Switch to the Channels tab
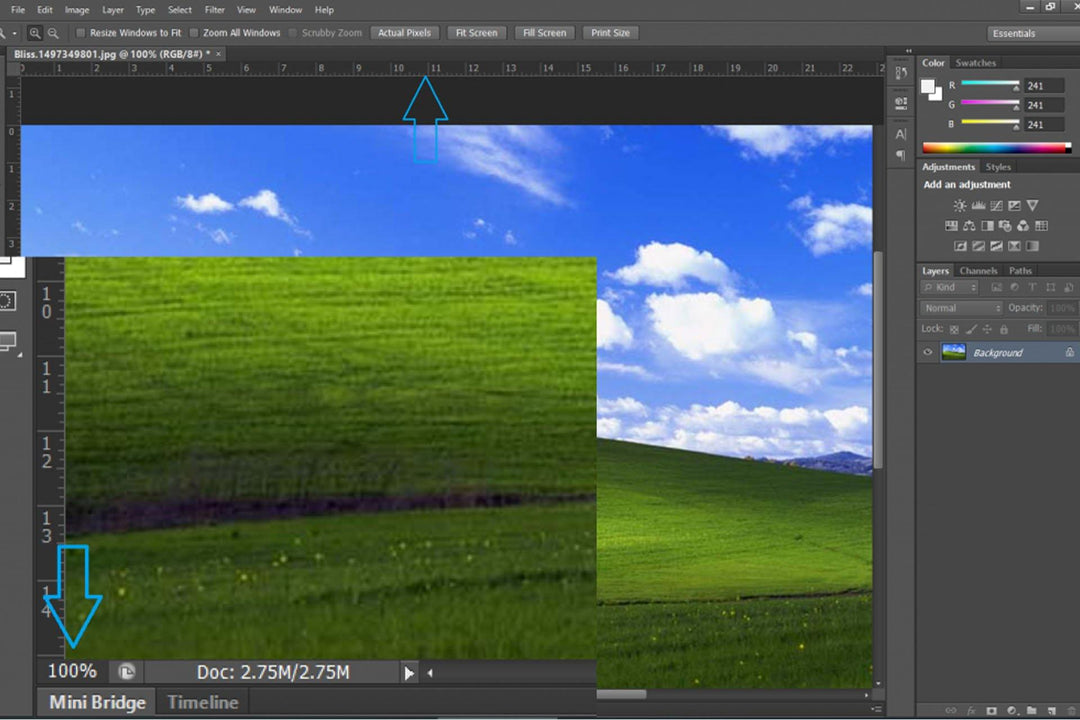 978,271
